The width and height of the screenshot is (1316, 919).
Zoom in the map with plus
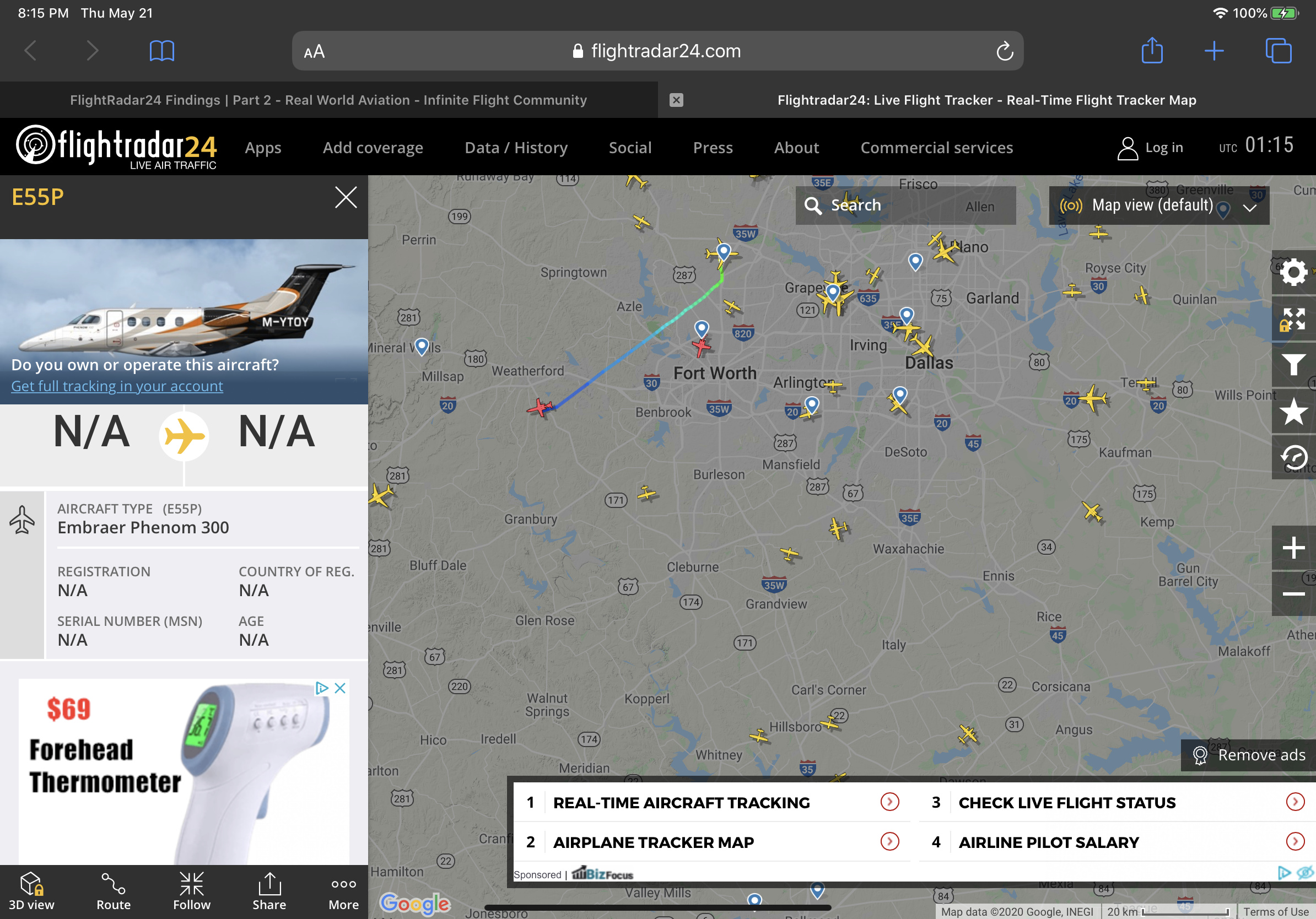(1293, 548)
